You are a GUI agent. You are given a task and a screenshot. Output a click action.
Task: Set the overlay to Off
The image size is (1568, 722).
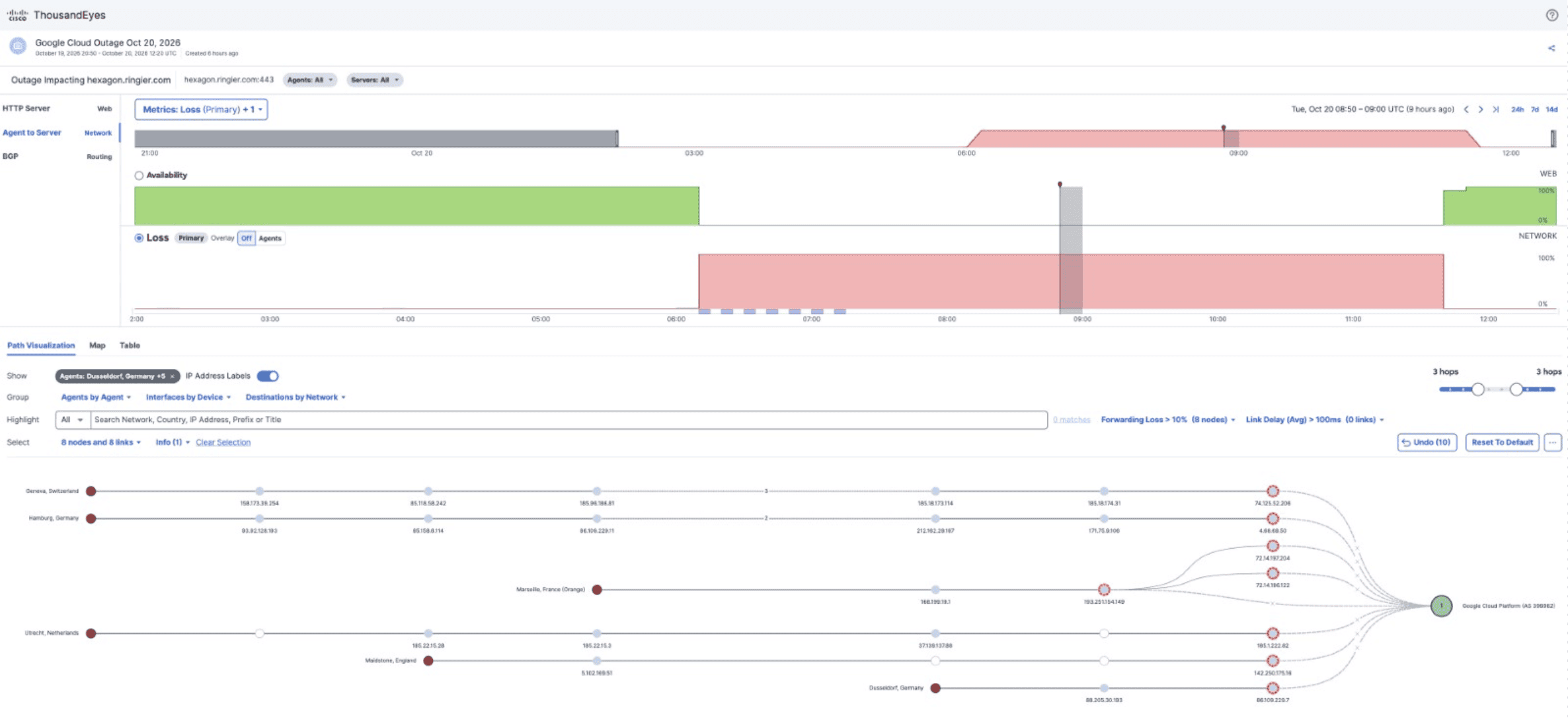(246, 238)
